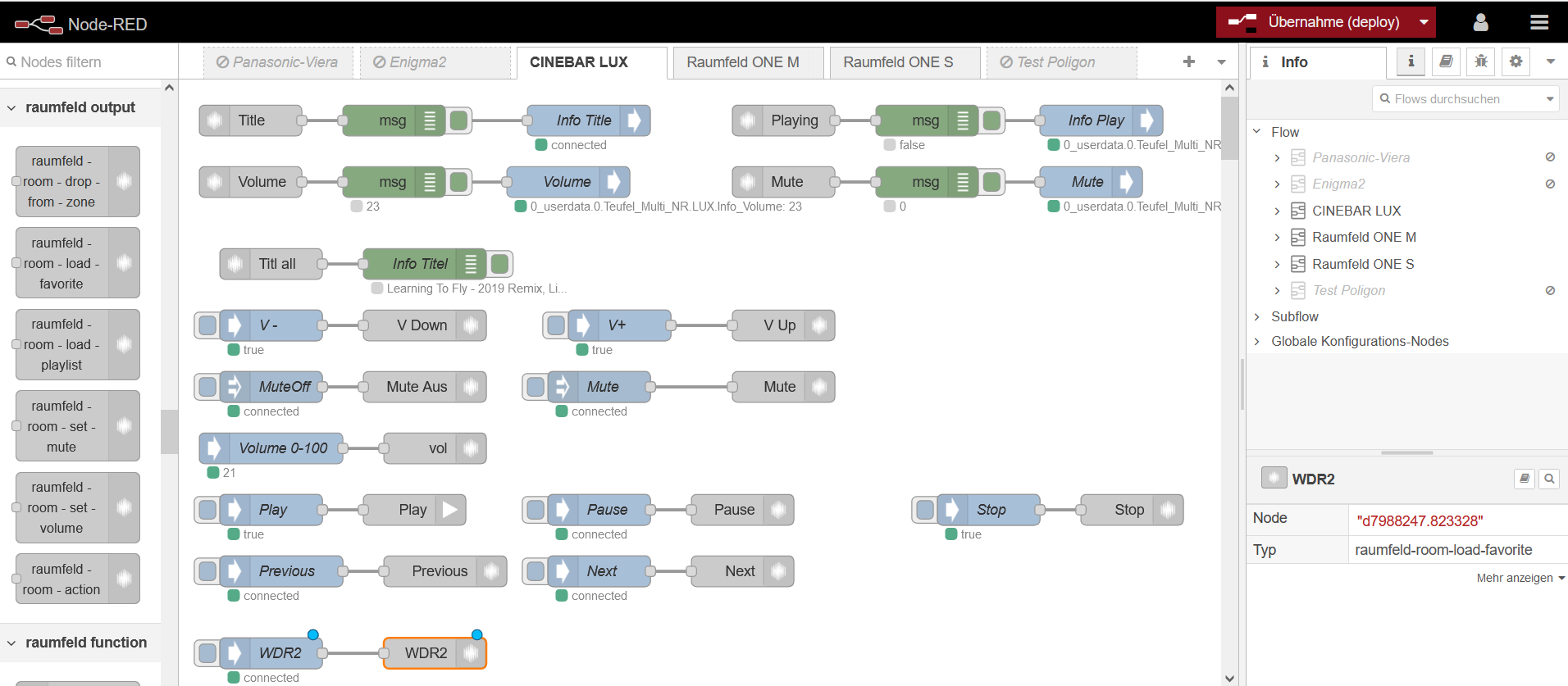Select Raumfeld ONE M in flow tree
This screenshot has height=686, width=1568.
pos(1364,237)
